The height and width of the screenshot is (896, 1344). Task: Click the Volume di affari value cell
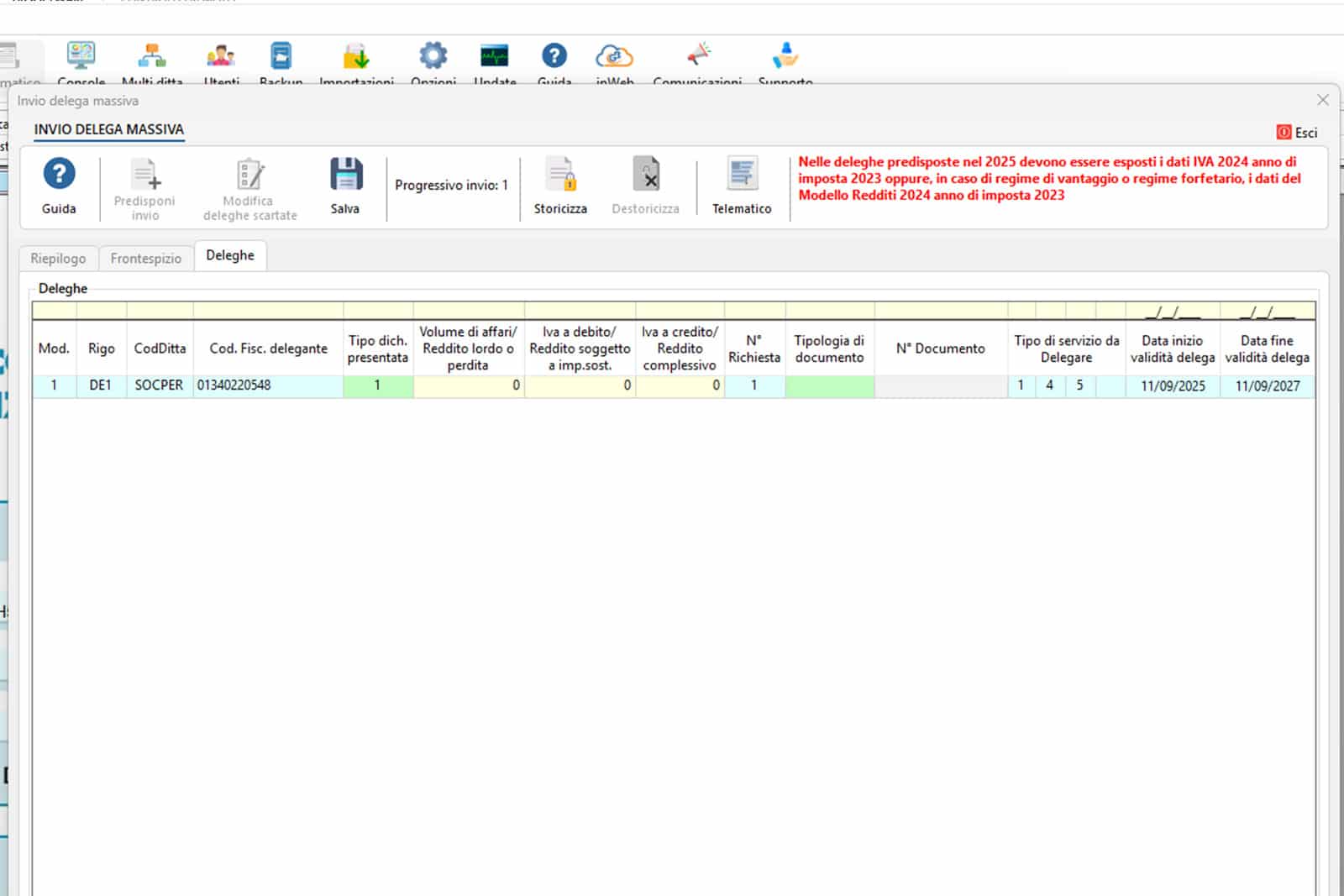click(469, 385)
